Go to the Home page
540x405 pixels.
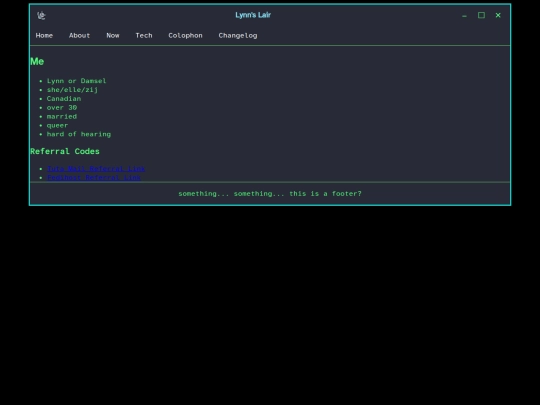(44, 35)
